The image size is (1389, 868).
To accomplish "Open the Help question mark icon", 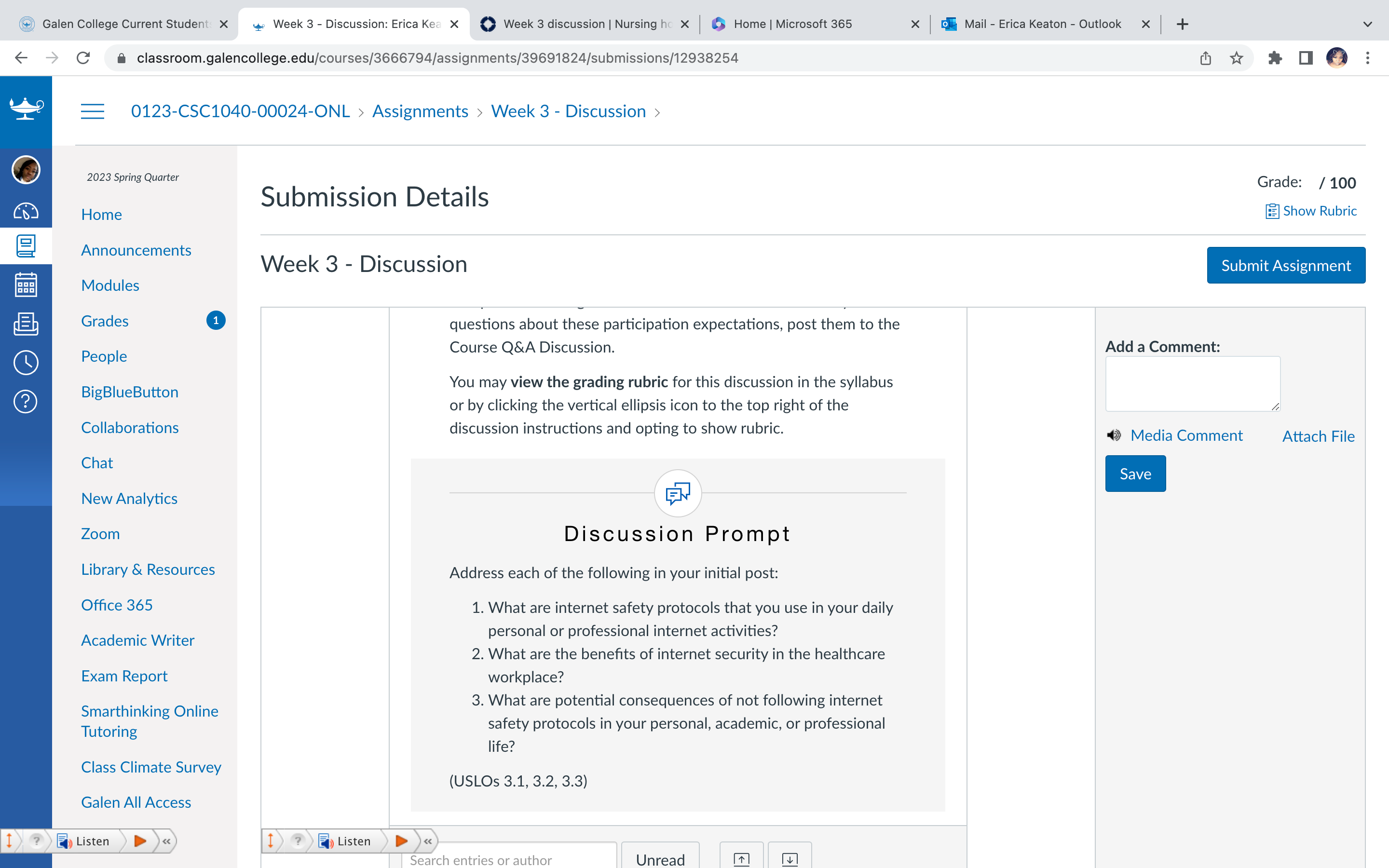I will [26, 402].
